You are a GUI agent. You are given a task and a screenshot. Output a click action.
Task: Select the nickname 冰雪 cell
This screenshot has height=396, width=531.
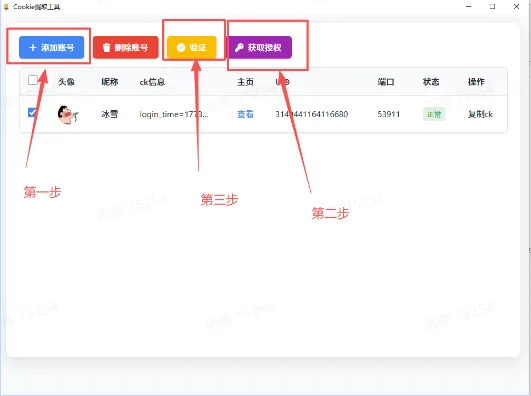coord(110,114)
